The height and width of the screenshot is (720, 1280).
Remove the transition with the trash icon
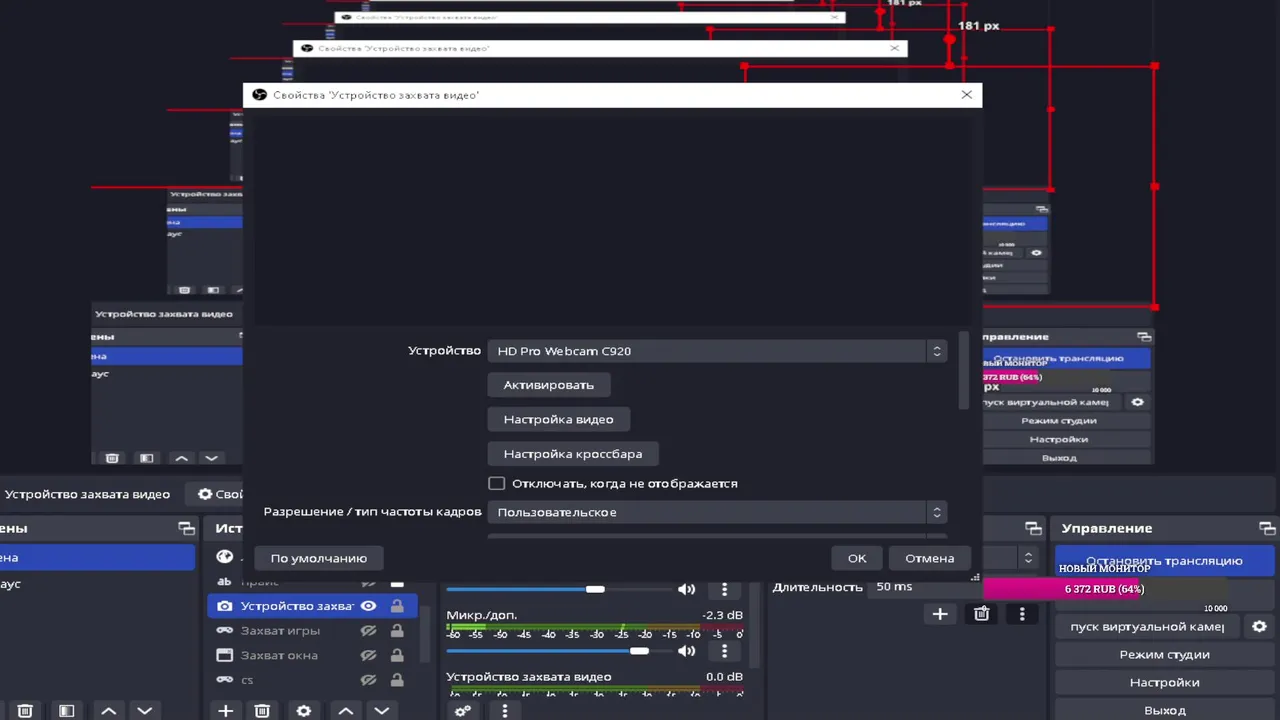tap(982, 614)
